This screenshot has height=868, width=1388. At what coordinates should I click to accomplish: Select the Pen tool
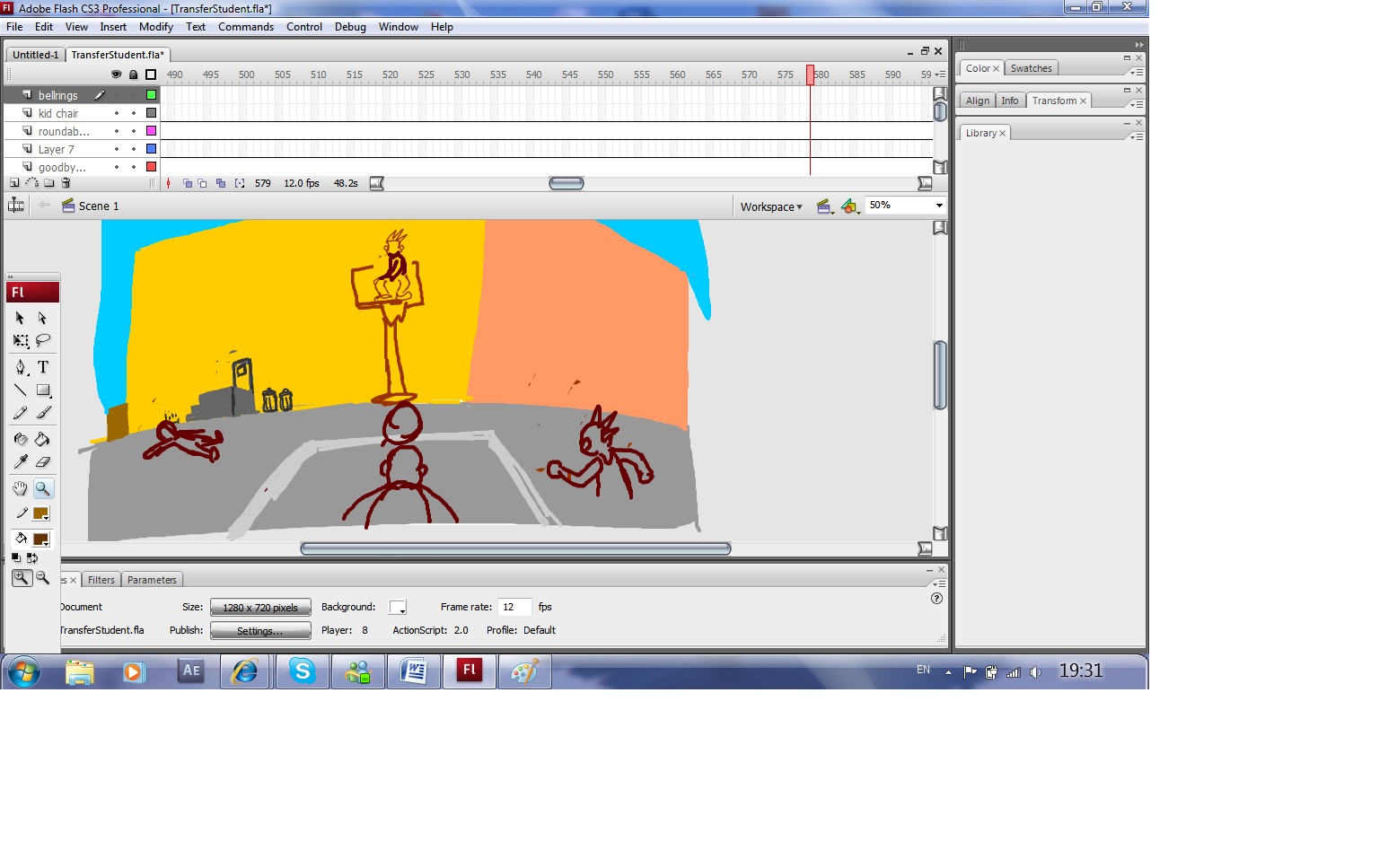pyautogui.click(x=21, y=367)
